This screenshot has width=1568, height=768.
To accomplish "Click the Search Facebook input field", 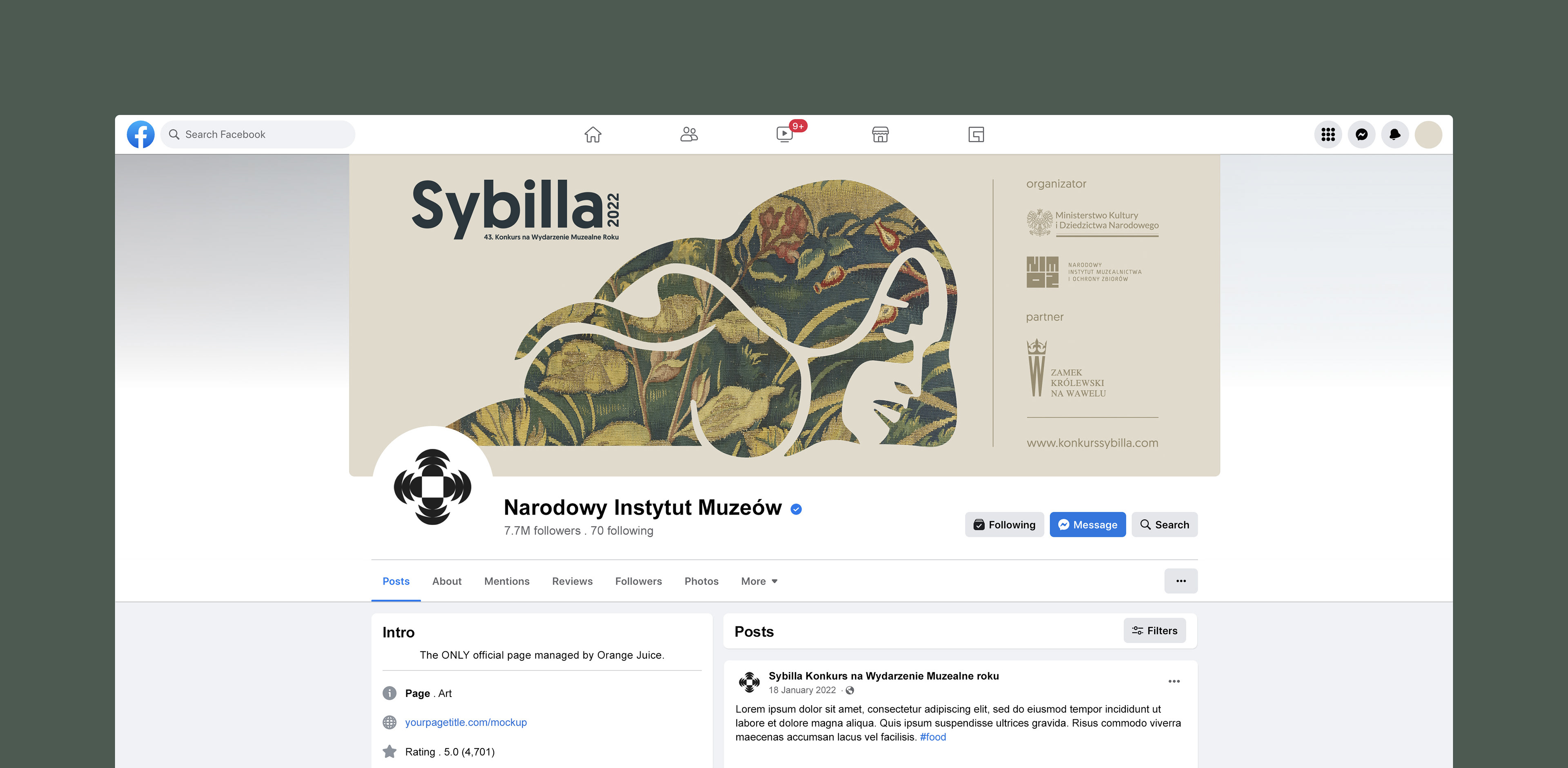I will (x=258, y=134).
